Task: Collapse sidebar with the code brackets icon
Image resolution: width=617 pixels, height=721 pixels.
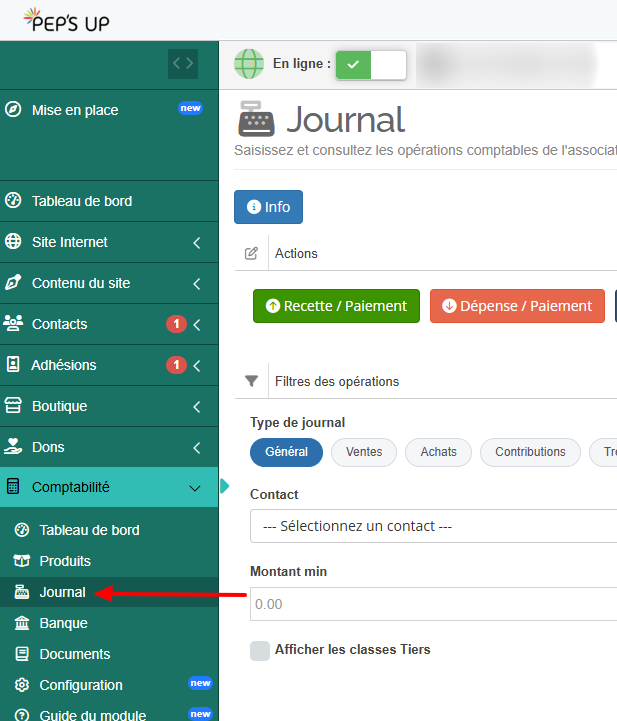Action: coord(182,63)
